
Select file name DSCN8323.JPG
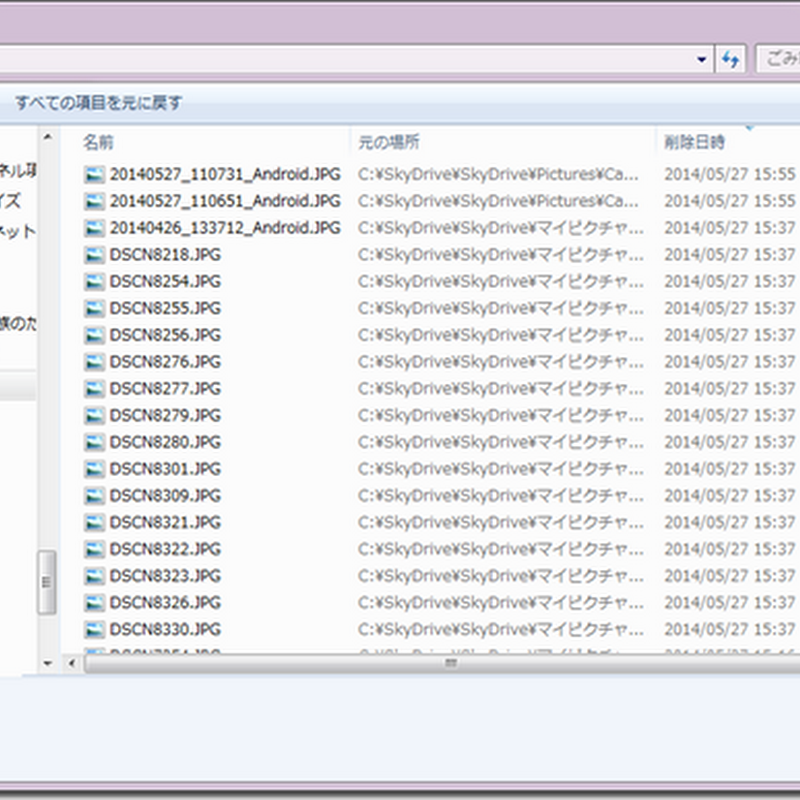click(165, 576)
